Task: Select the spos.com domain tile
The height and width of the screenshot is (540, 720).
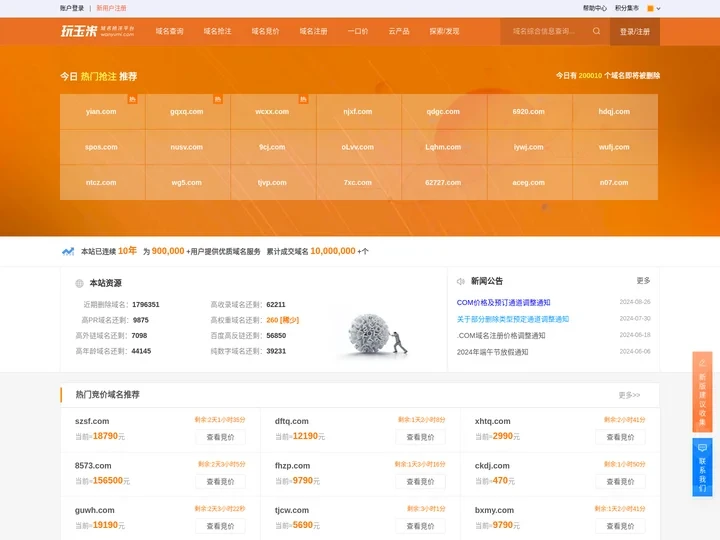Action: pyautogui.click(x=102, y=147)
